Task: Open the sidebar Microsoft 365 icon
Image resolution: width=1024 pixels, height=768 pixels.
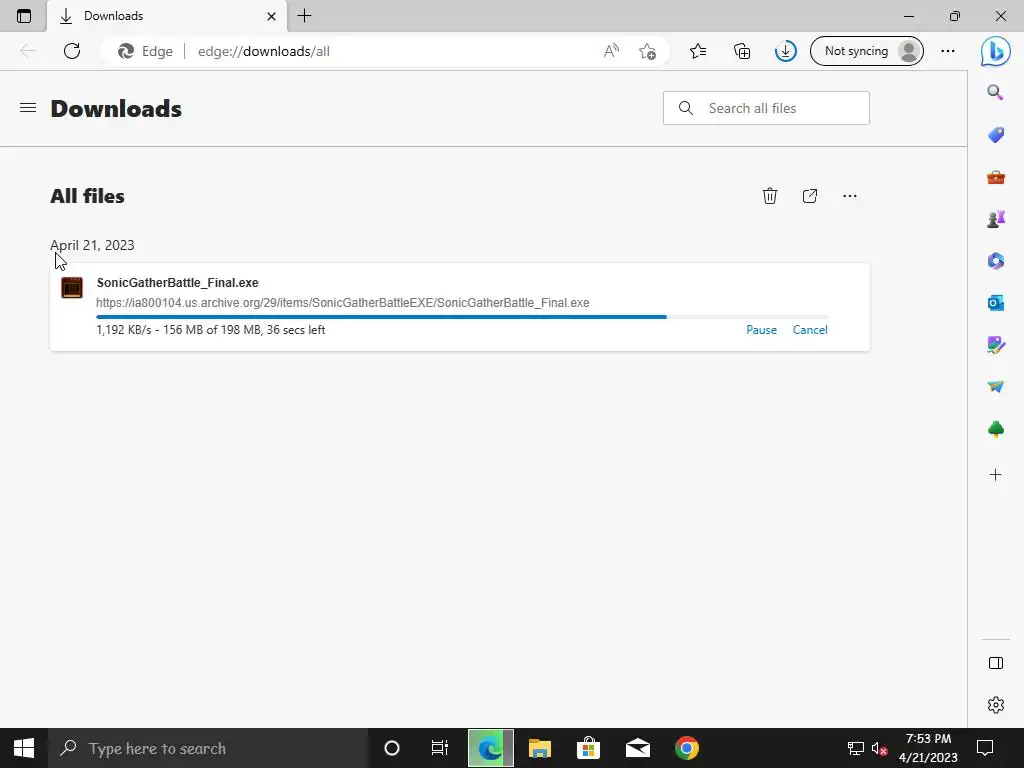Action: 995,261
